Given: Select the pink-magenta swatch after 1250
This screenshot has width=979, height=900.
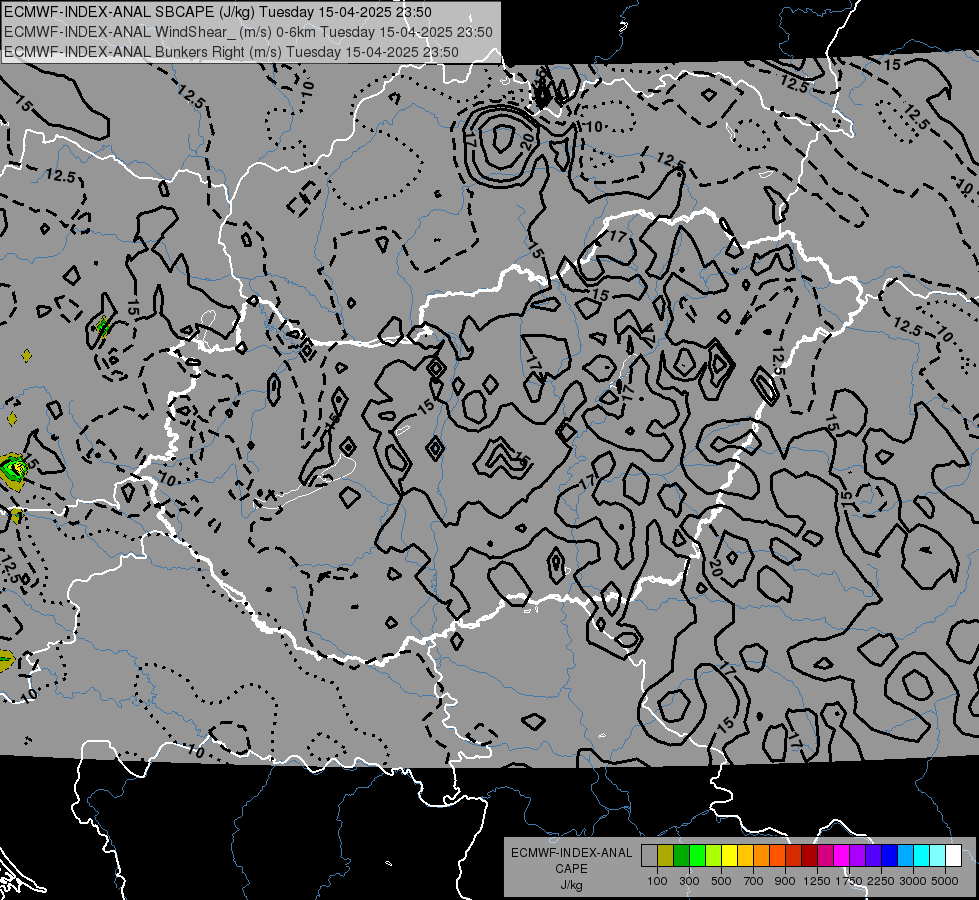Looking at the screenshot, I should tap(825, 856).
